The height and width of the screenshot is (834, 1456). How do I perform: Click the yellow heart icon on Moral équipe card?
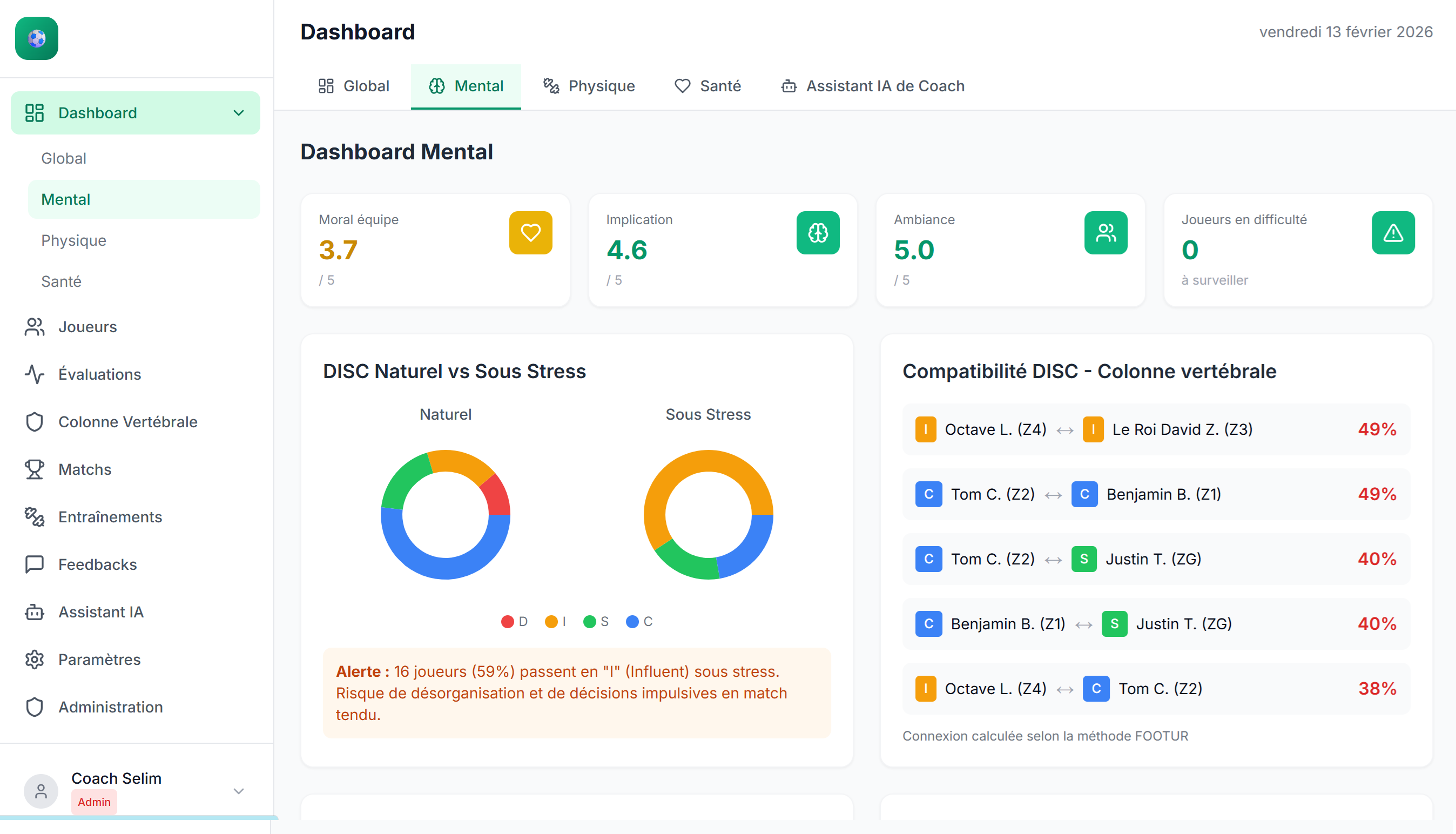[x=531, y=233]
